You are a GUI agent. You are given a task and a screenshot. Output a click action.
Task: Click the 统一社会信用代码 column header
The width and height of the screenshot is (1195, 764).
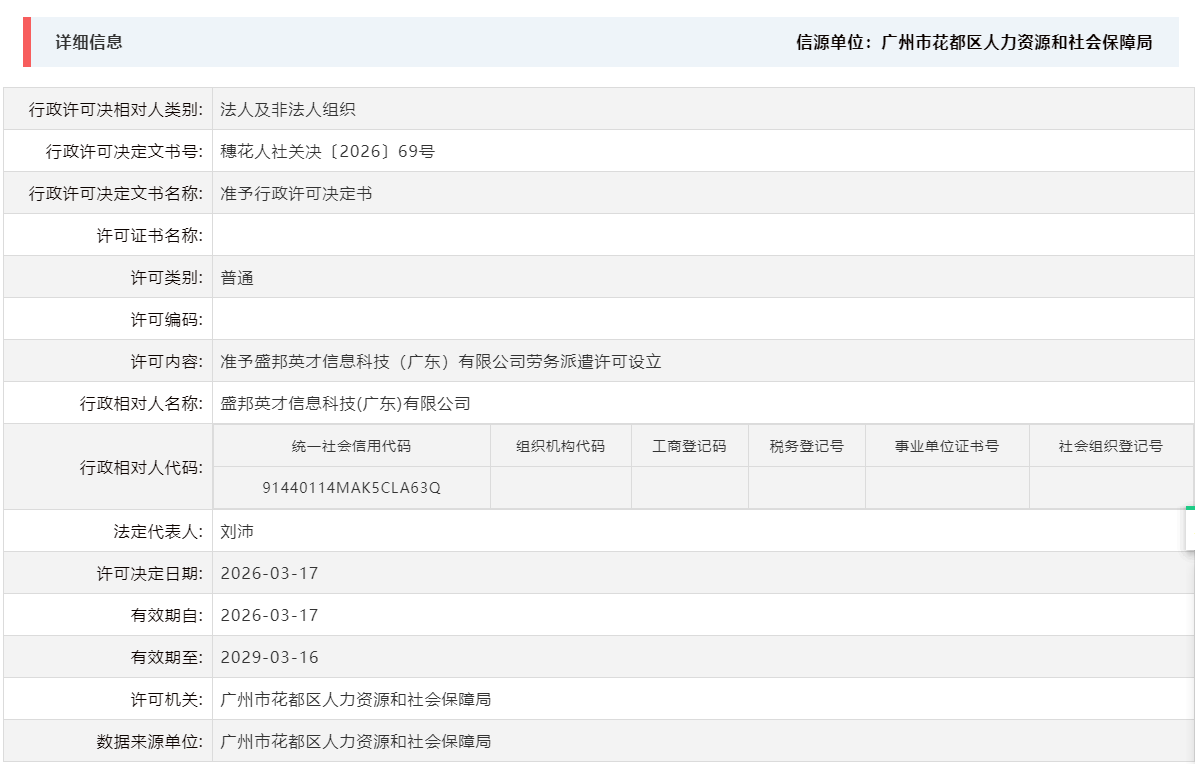tap(350, 445)
